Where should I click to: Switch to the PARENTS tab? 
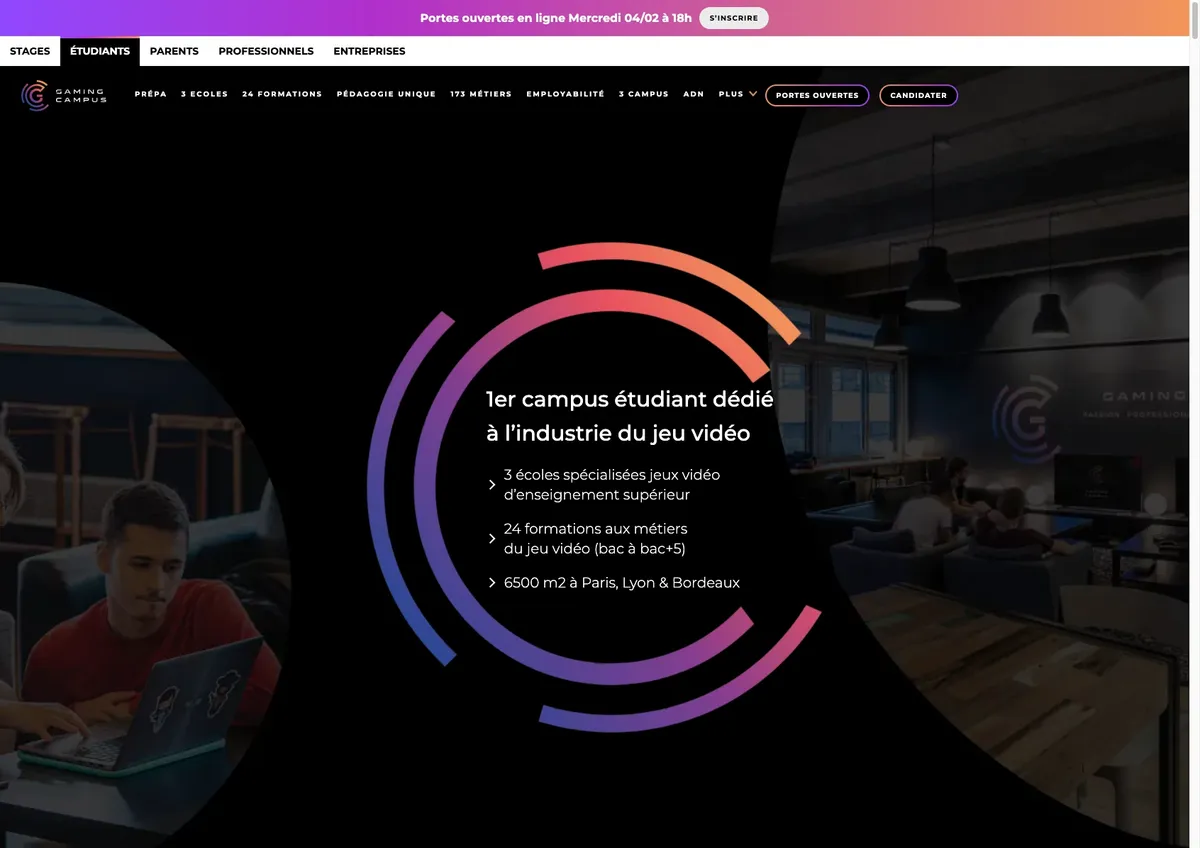pos(174,51)
